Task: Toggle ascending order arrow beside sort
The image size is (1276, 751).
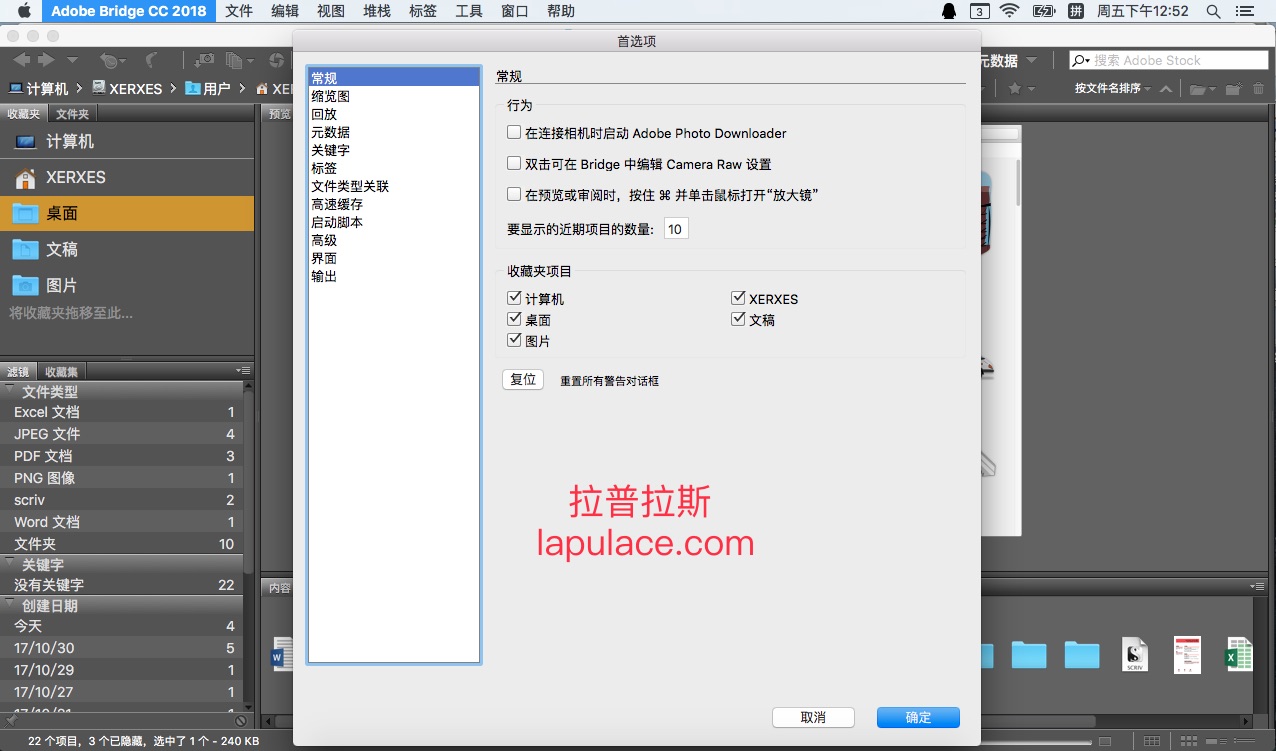Action: tap(1167, 89)
